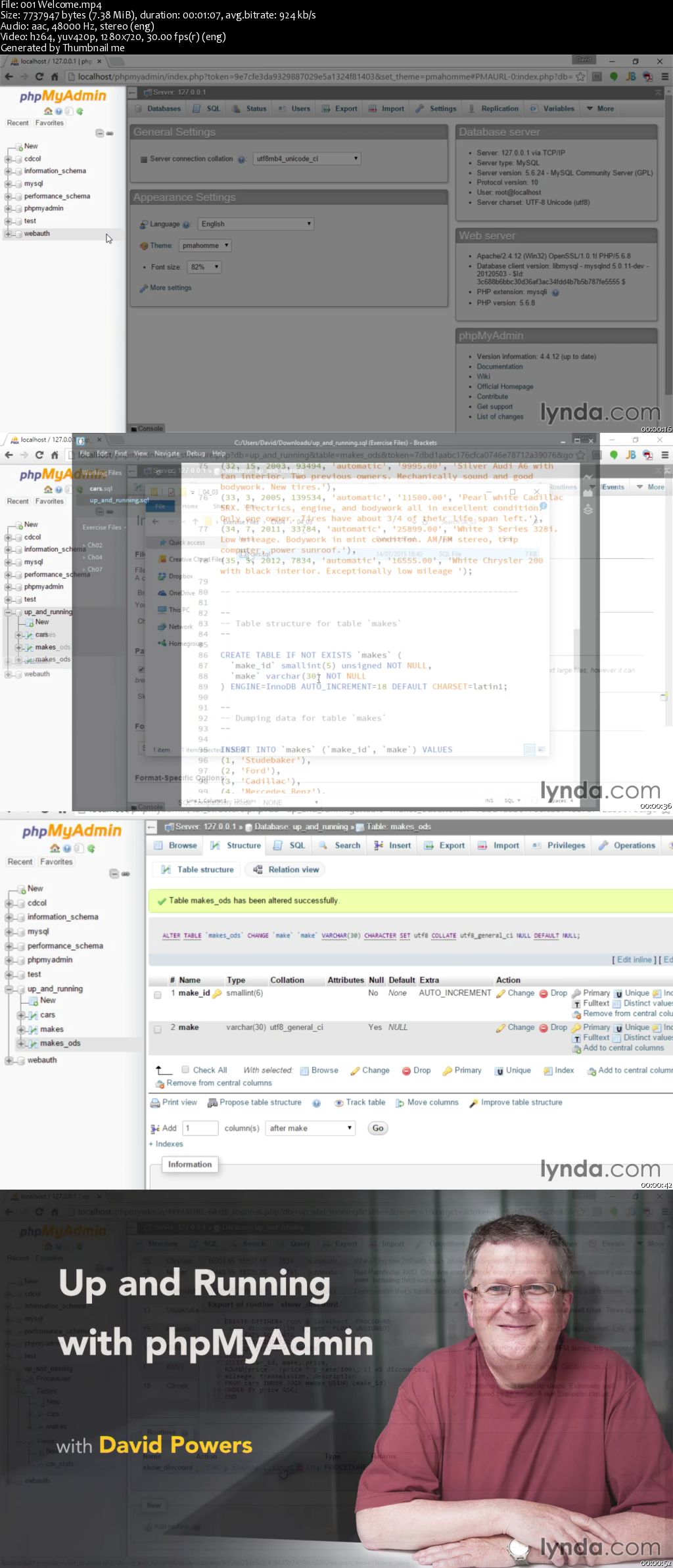Viewport: 673px width, 1568px height.
Task: Click the Index icon in With selected row
Action: (x=548, y=1071)
